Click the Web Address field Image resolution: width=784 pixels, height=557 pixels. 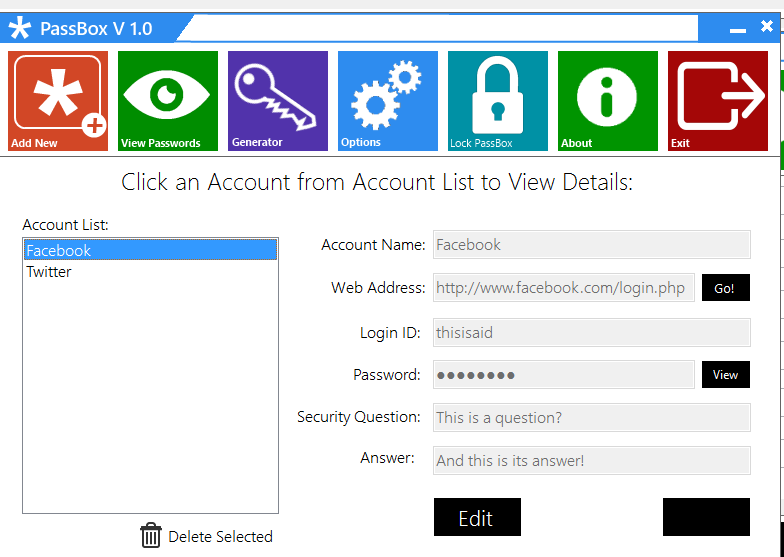pos(563,288)
